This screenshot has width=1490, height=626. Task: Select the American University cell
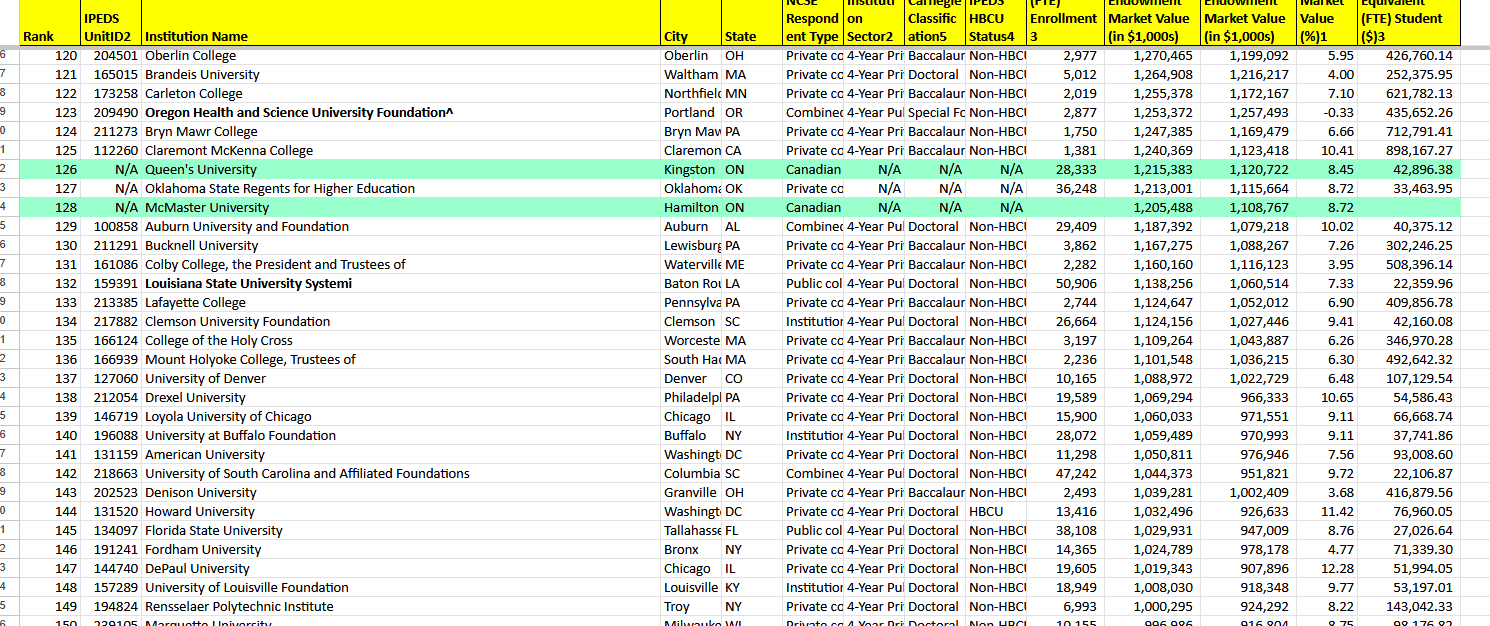401,455
